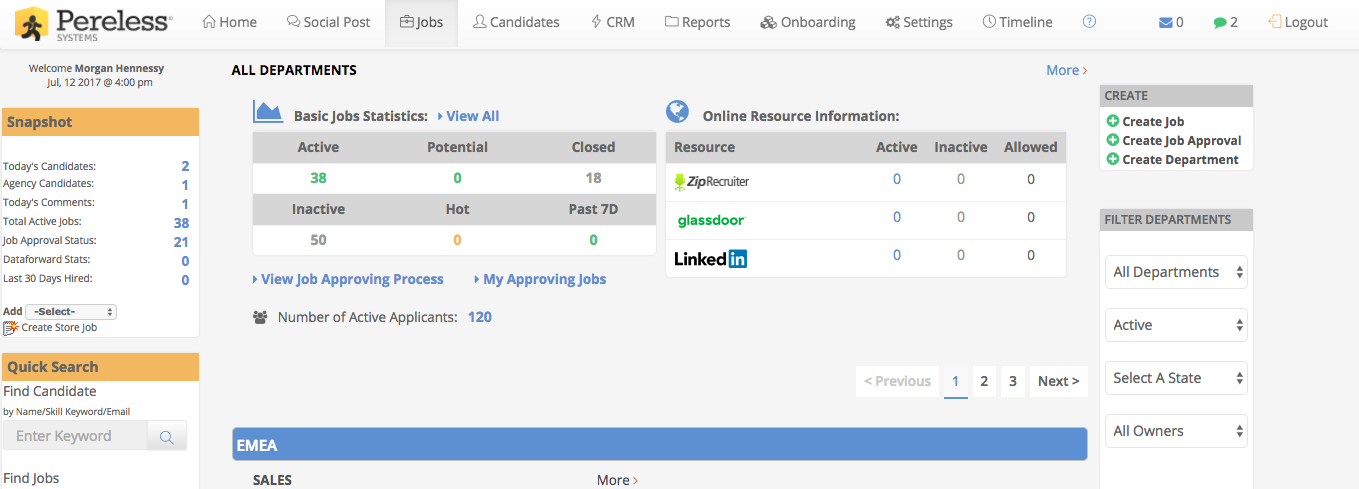The width and height of the screenshot is (1359, 489).
Task: Click the My Approving Jobs link
Action: (544, 279)
